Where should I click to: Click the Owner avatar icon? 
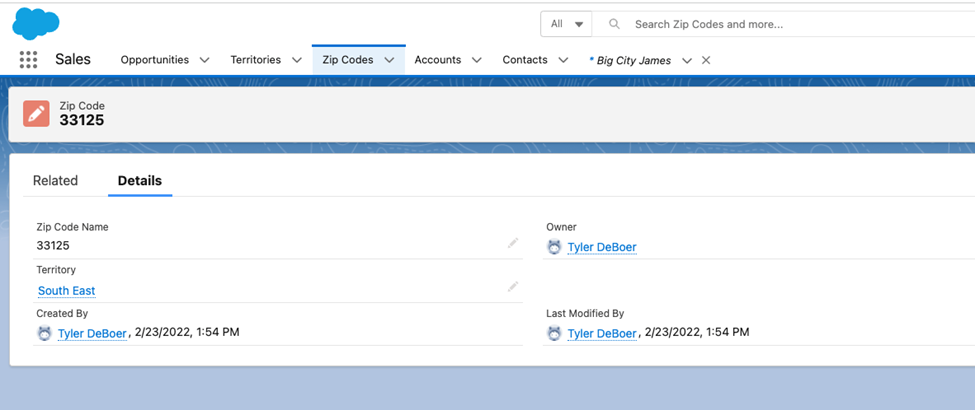[554, 247]
